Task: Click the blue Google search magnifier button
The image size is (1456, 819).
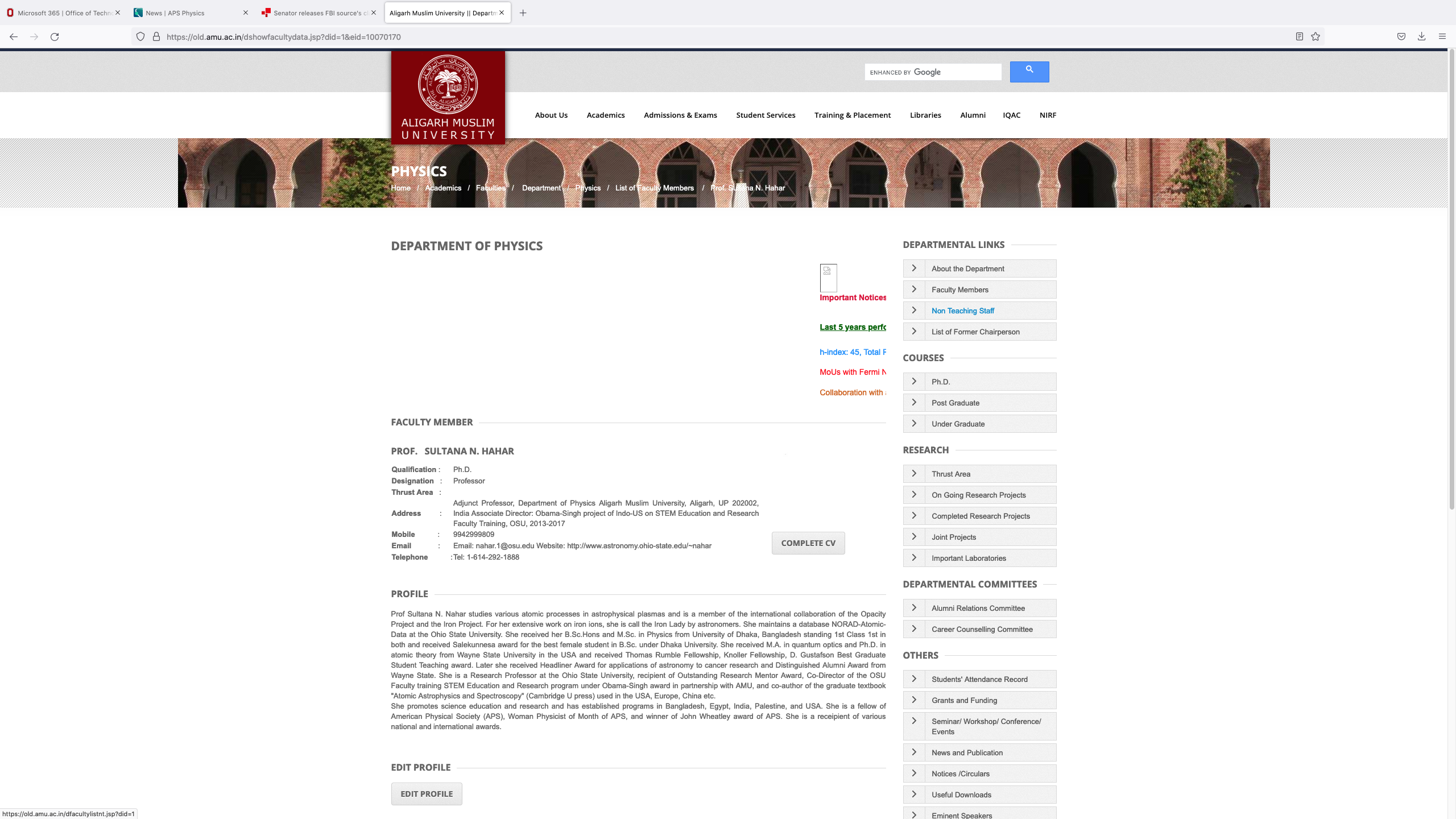Action: [x=1029, y=72]
